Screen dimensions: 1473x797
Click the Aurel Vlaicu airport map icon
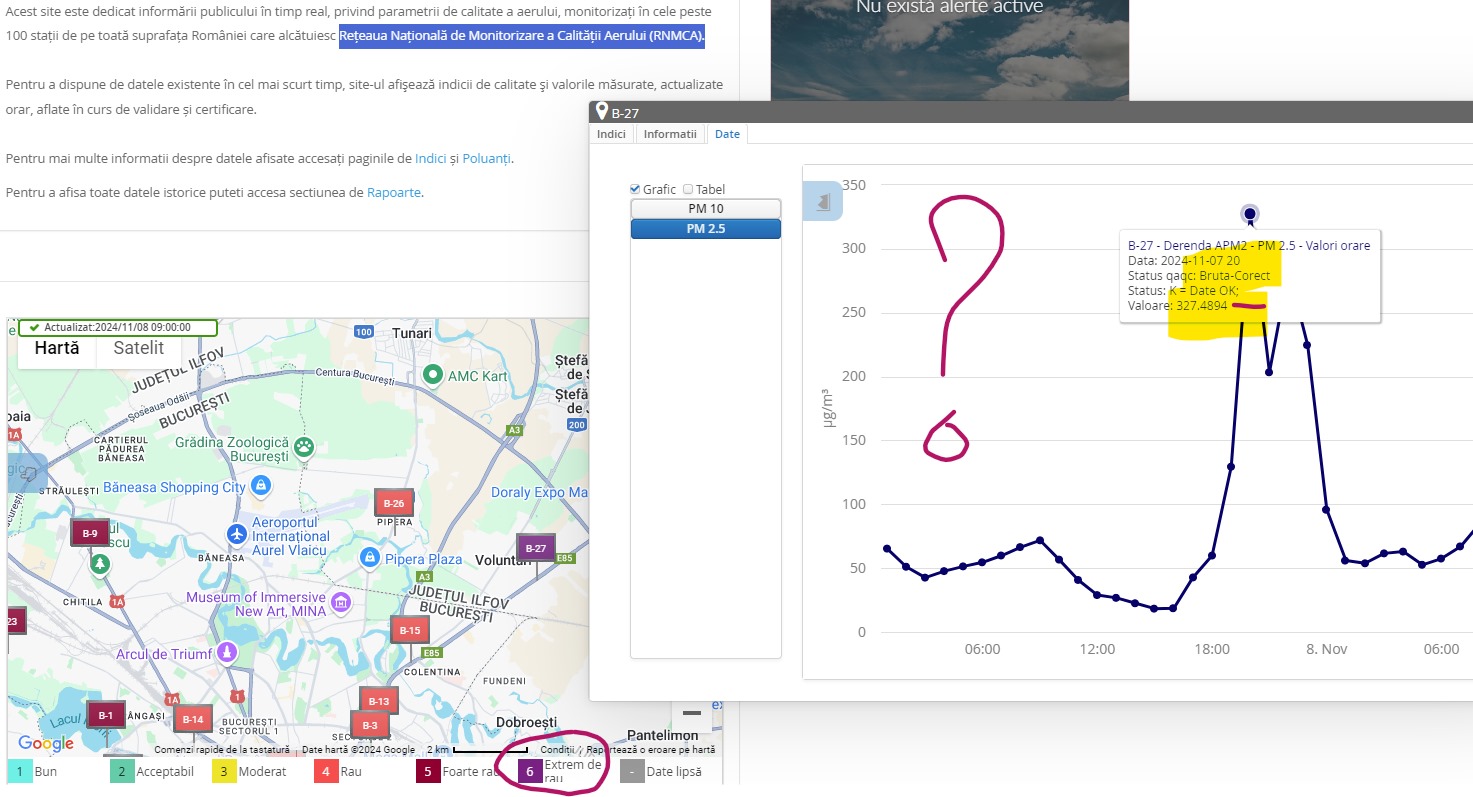[237, 534]
